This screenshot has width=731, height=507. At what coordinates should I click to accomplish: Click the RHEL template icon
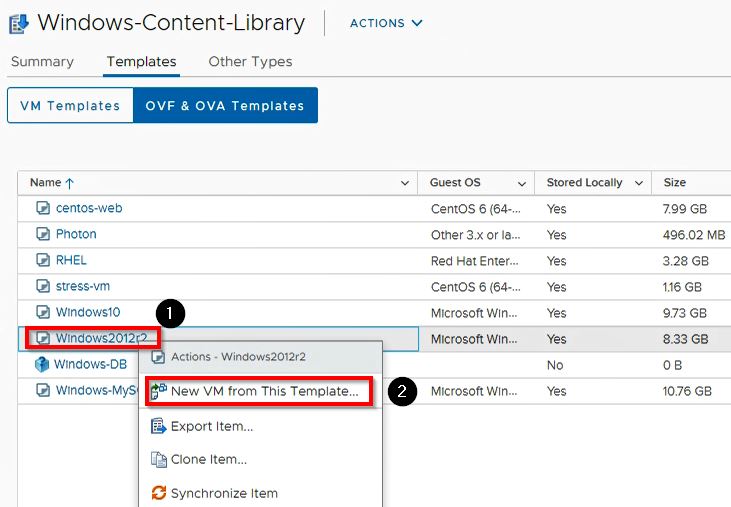[x=43, y=260]
